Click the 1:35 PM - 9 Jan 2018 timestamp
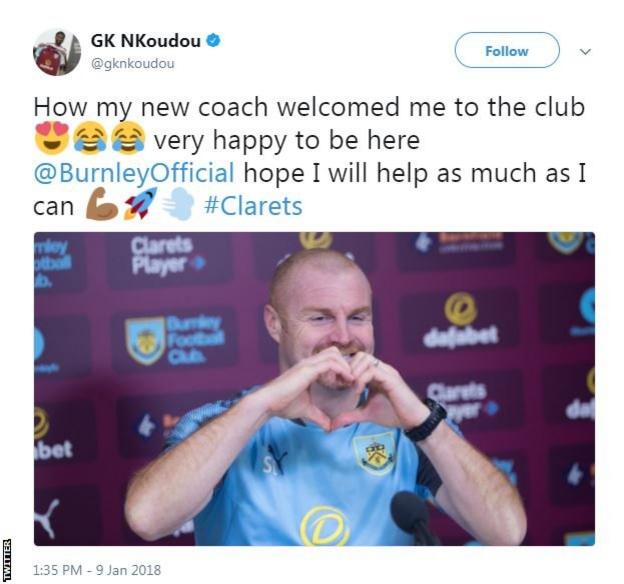This screenshot has height=584, width=624. [97, 570]
